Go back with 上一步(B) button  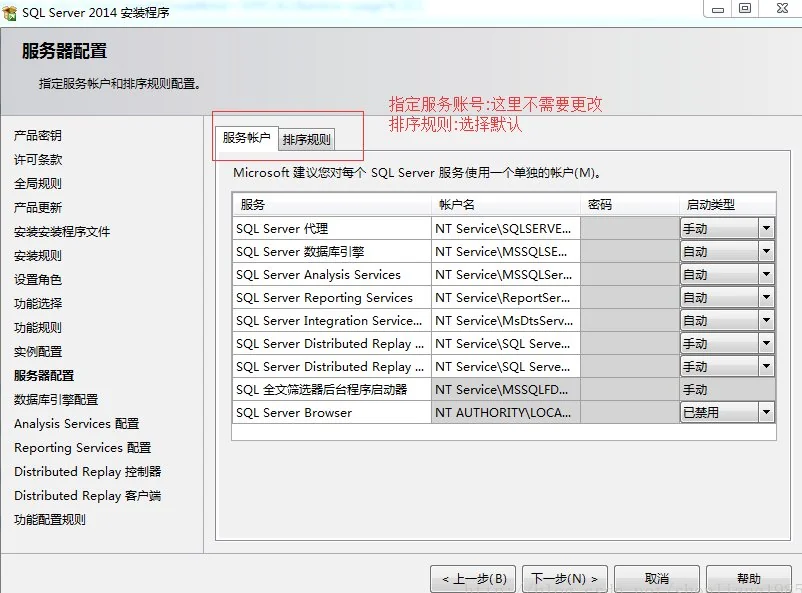pyautogui.click(x=474, y=578)
